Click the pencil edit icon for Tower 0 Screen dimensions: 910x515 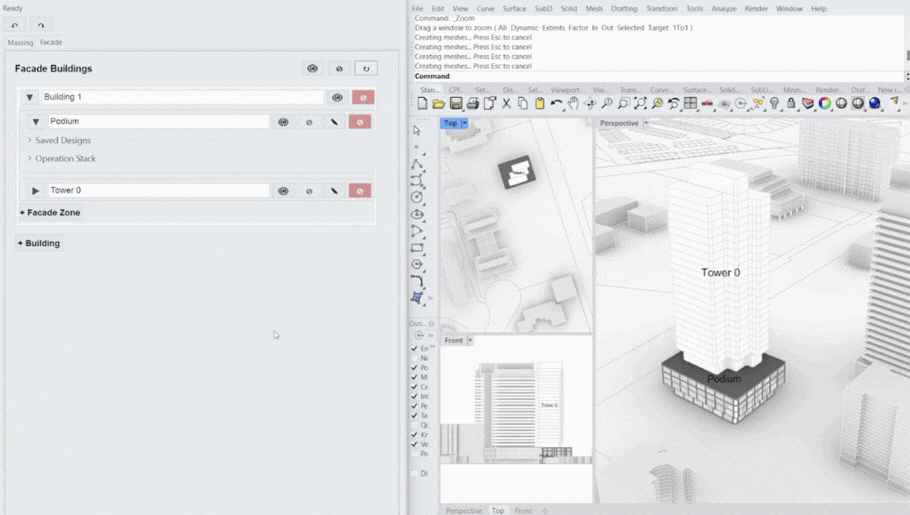(x=334, y=191)
